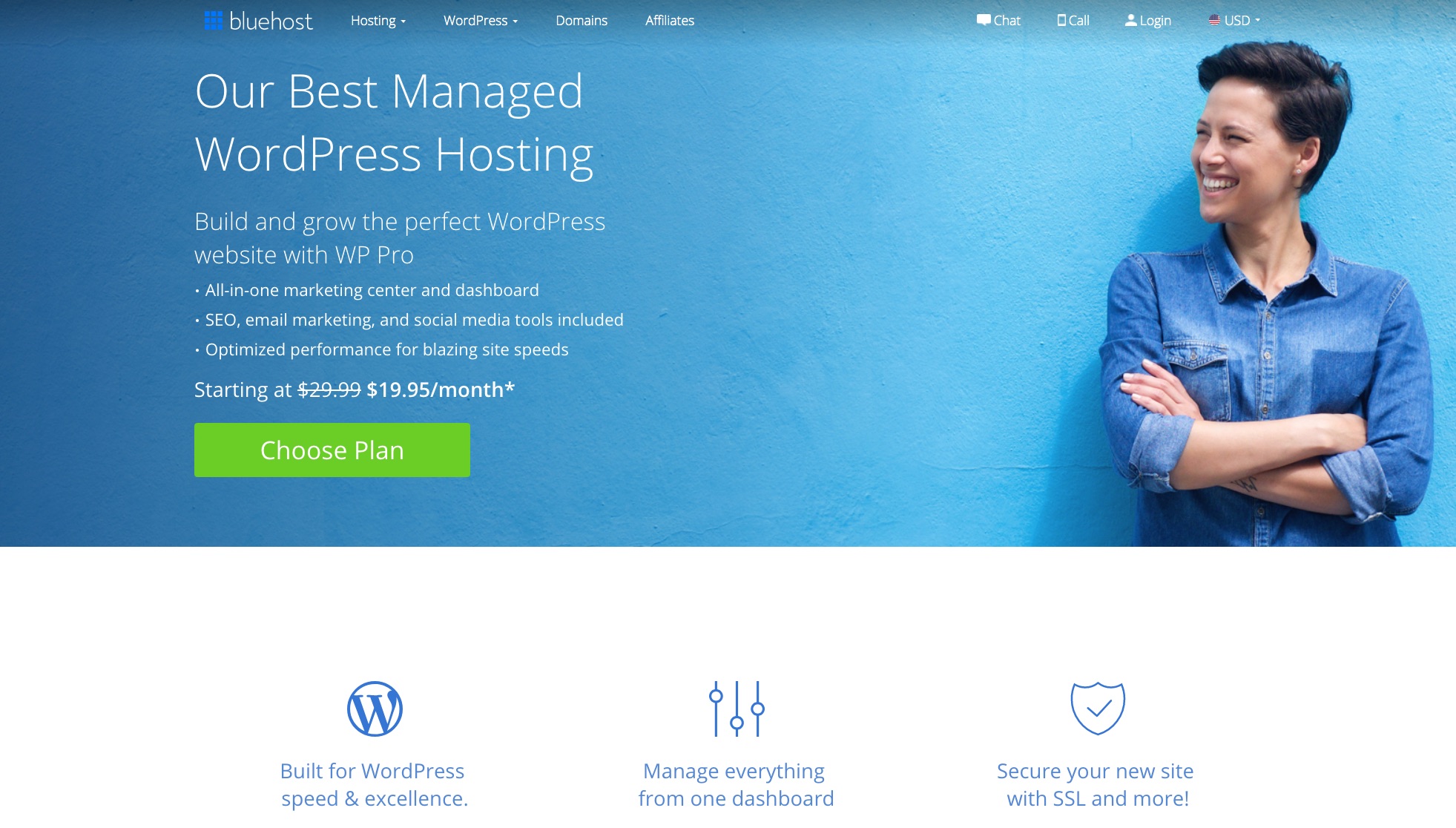Click "Manage everything from one dashboard" text
The height and width of the screenshot is (828, 1456).
(x=736, y=784)
